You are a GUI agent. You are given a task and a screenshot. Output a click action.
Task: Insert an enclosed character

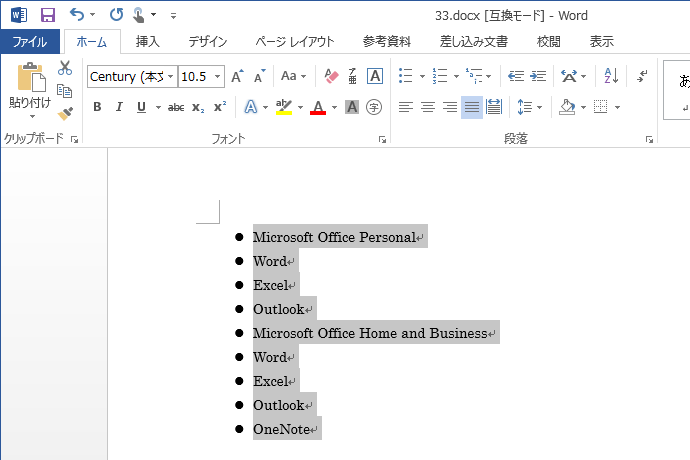pyautogui.click(x=374, y=107)
